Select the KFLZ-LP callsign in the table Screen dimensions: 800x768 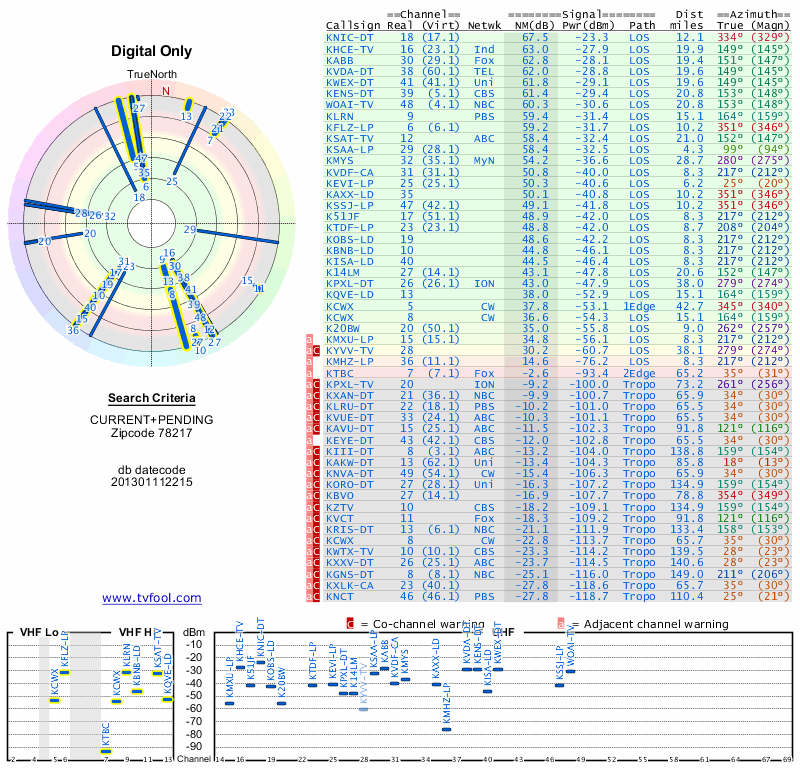349,128
